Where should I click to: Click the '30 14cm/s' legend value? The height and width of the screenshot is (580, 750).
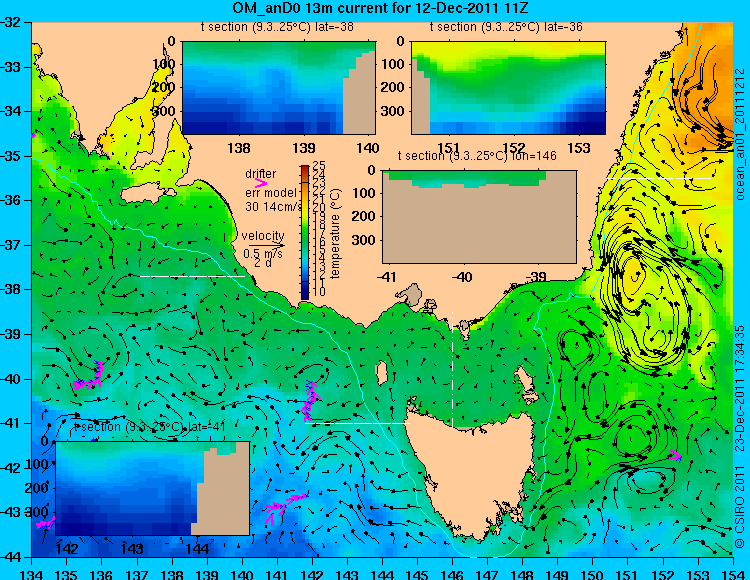click(273, 207)
